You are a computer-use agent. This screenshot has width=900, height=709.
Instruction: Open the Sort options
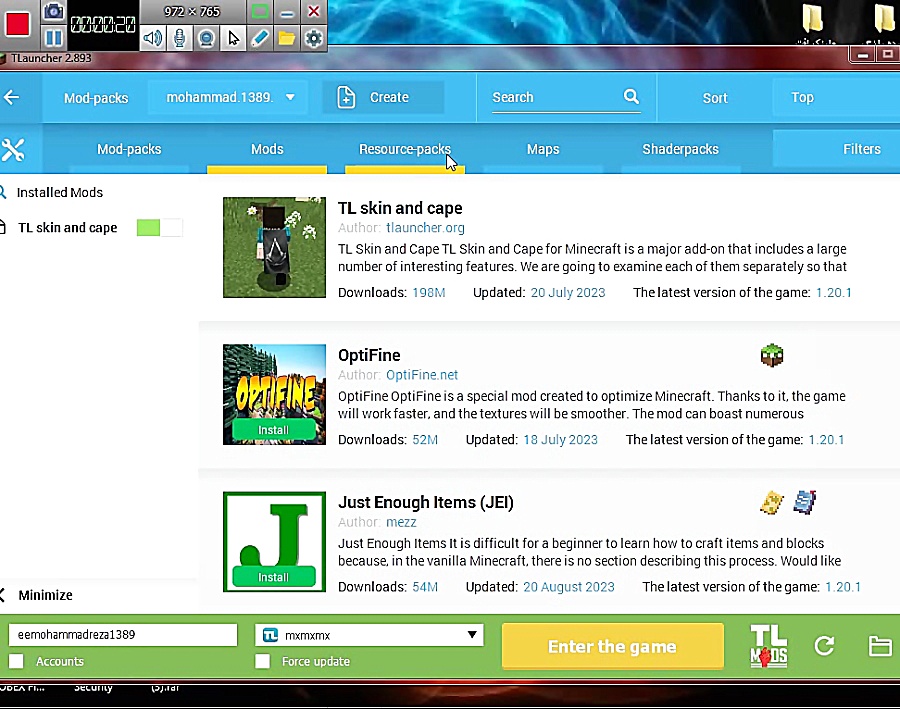(x=715, y=98)
